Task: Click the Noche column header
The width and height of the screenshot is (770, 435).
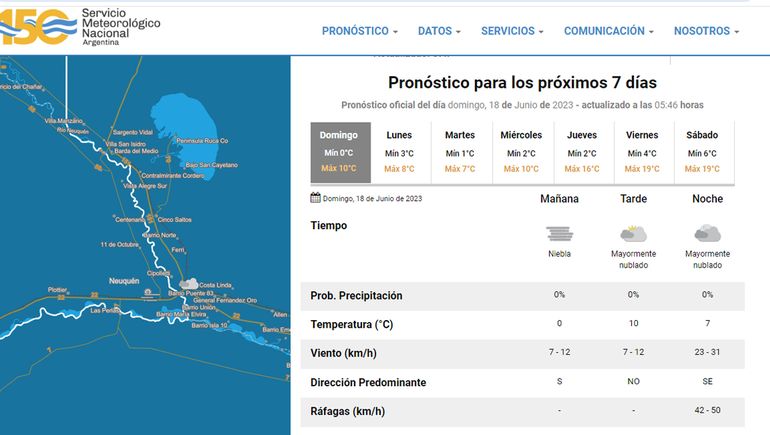Action: click(x=708, y=199)
